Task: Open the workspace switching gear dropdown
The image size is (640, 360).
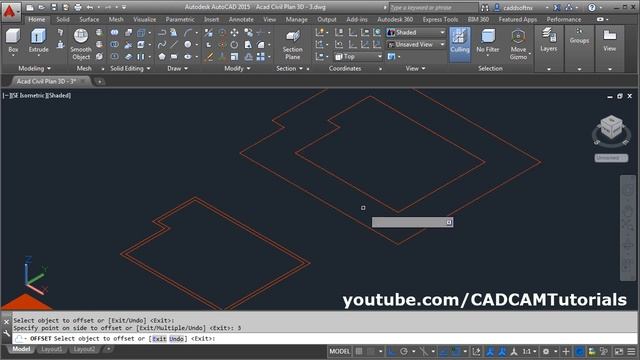Action: pos(549,351)
